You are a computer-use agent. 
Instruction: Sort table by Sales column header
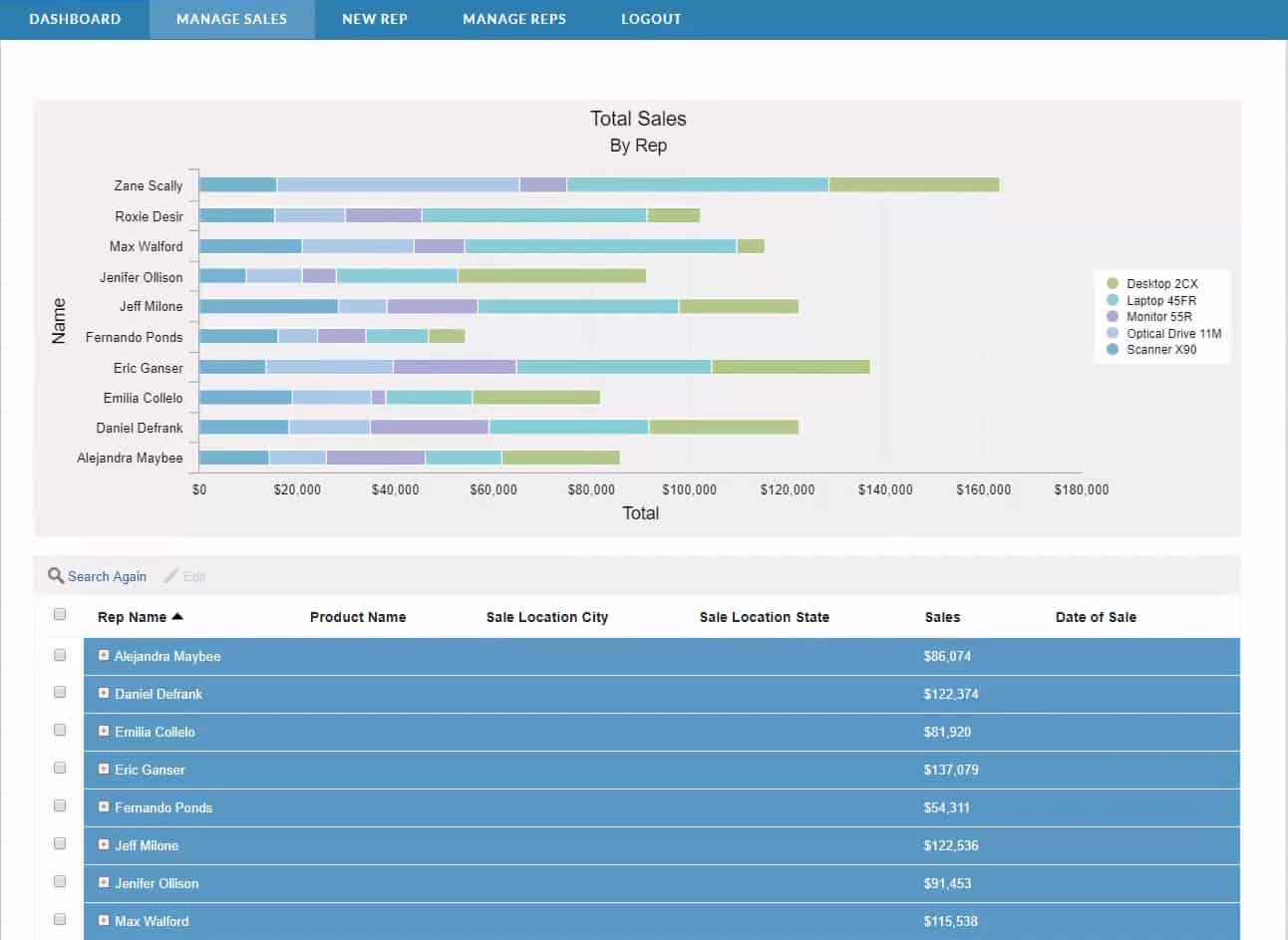point(942,617)
